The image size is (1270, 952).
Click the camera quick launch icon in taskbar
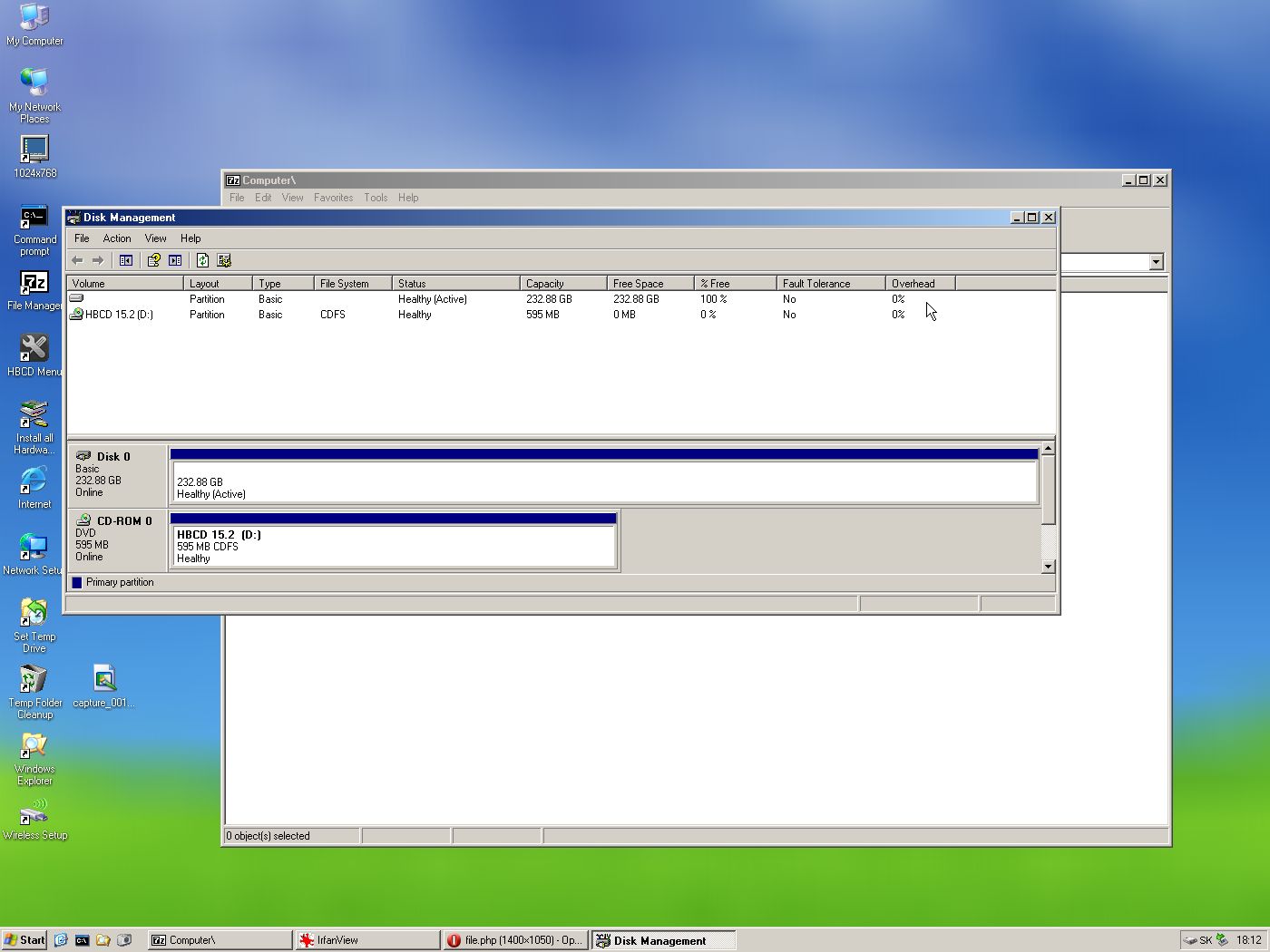pyautogui.click(x=124, y=940)
